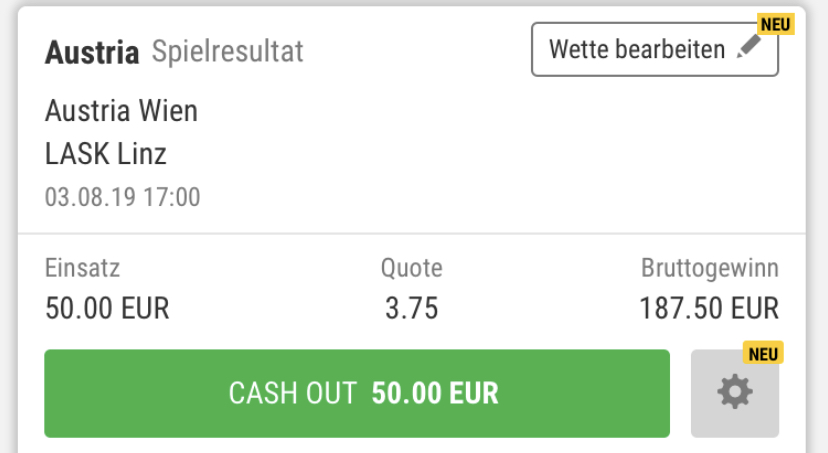Click the Einsatz label
The width and height of the screenshot is (828, 453).
[82, 268]
